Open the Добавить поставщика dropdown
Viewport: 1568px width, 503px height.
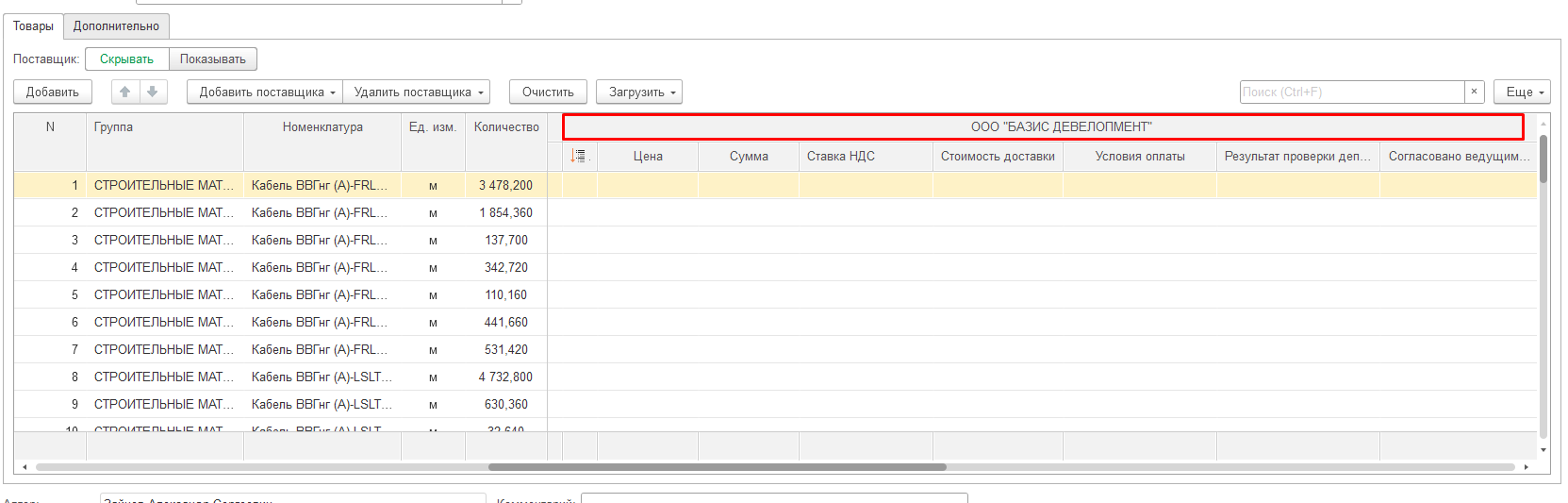(x=265, y=92)
